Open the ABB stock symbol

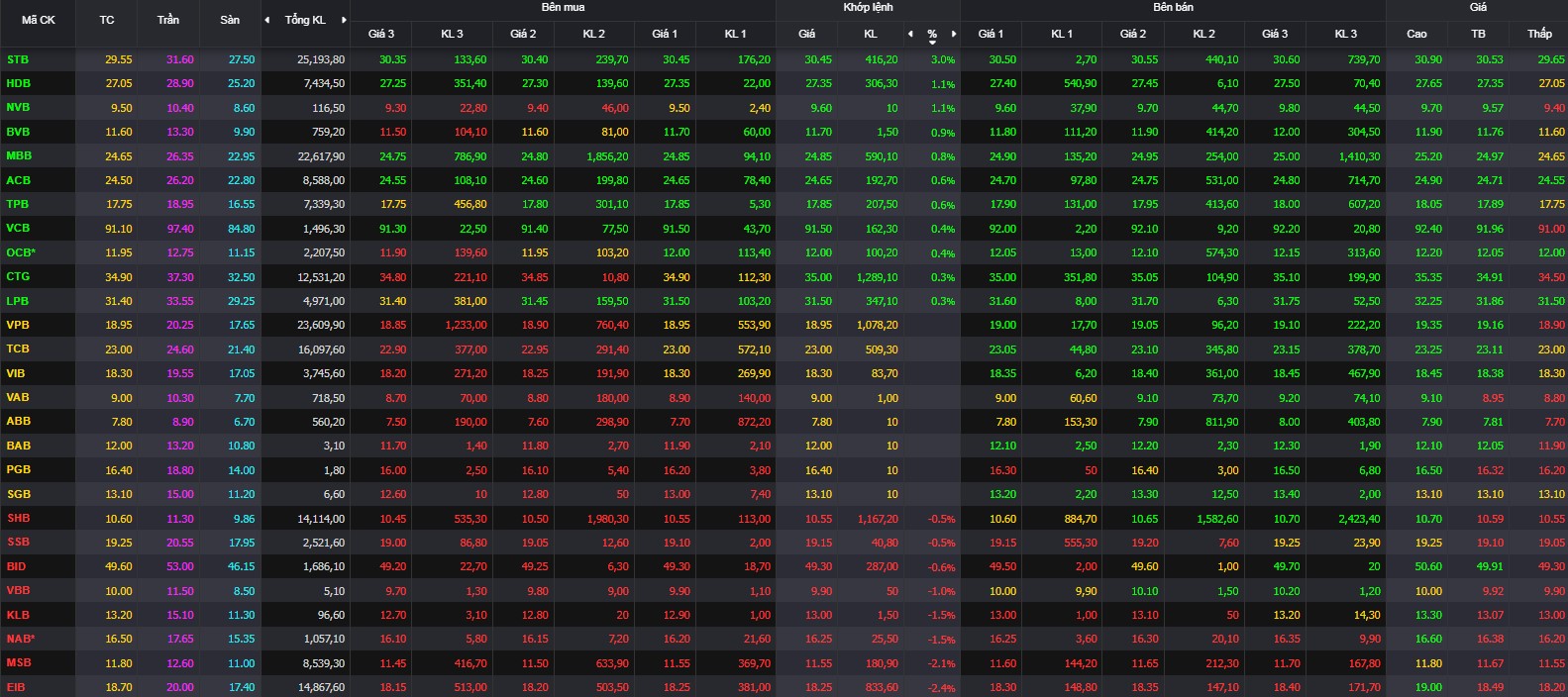(19, 421)
